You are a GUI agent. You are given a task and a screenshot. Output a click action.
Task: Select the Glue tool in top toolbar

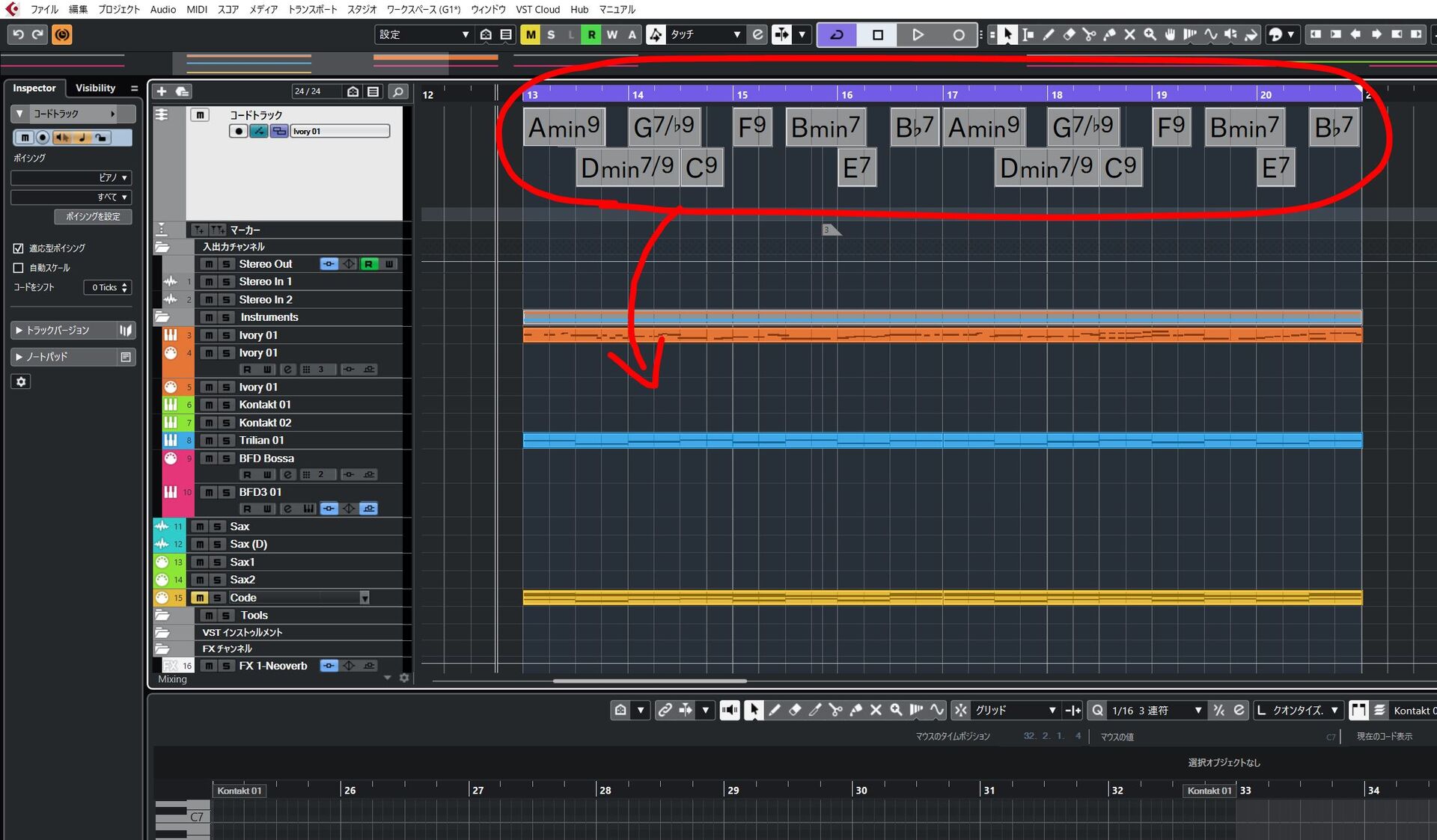tap(1109, 34)
